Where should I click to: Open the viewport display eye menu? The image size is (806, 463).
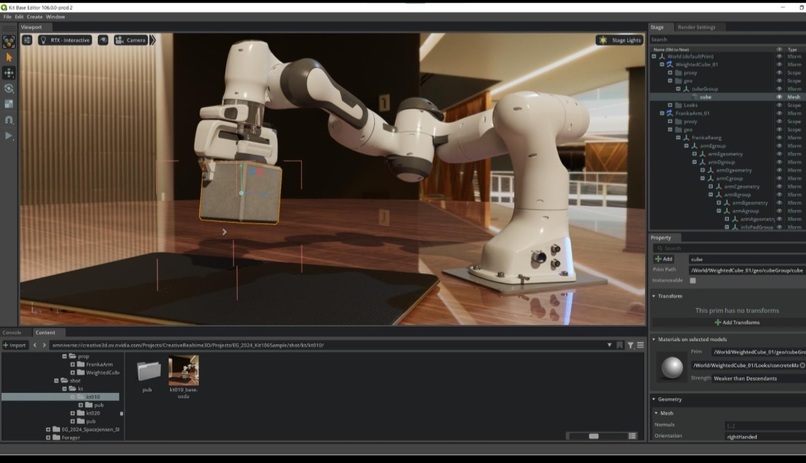pyautogui.click(x=103, y=40)
